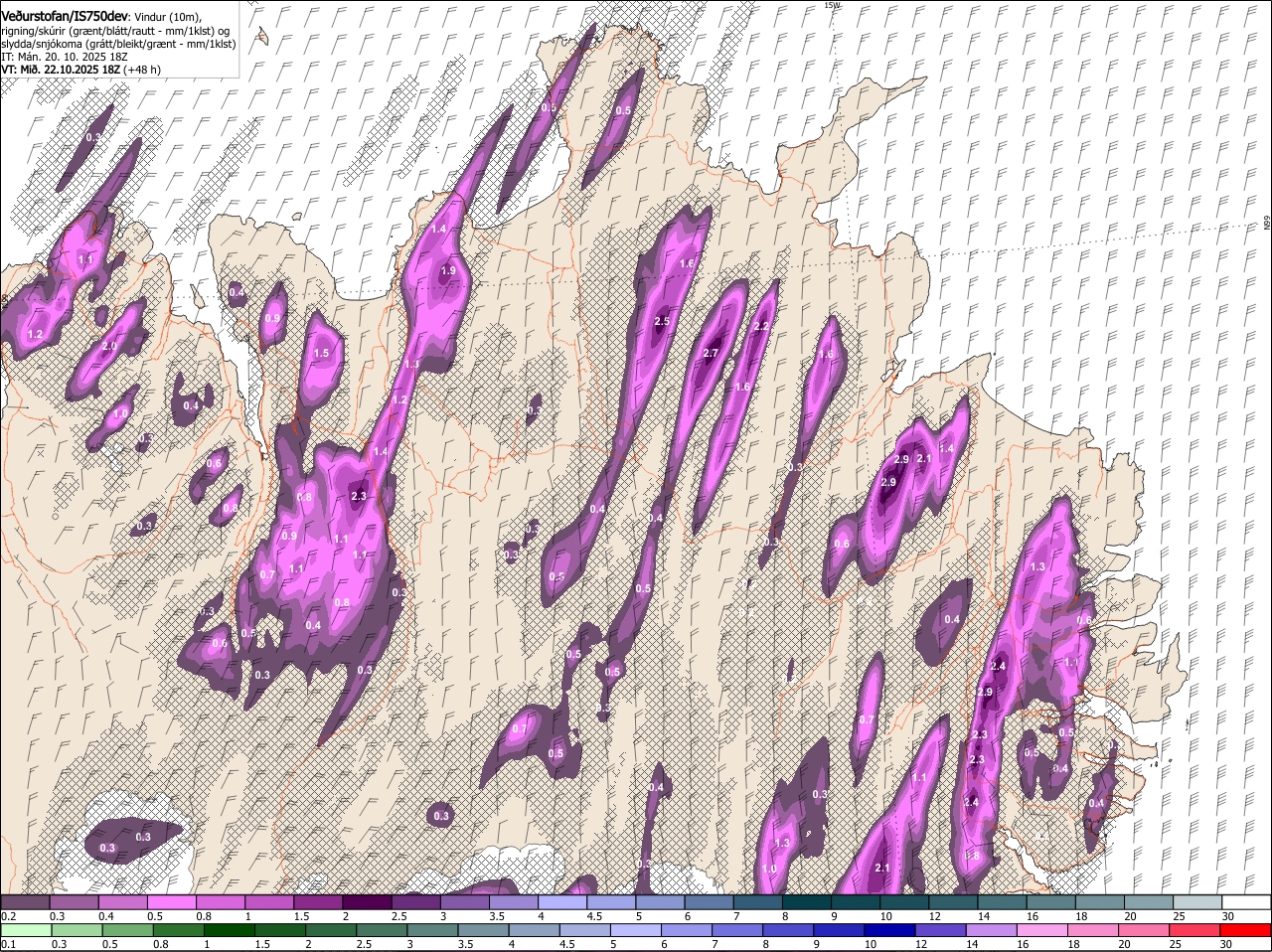Click dark blue rain swatch between 10 and 12
This screenshot has width=1272, height=952.
pos(890,931)
